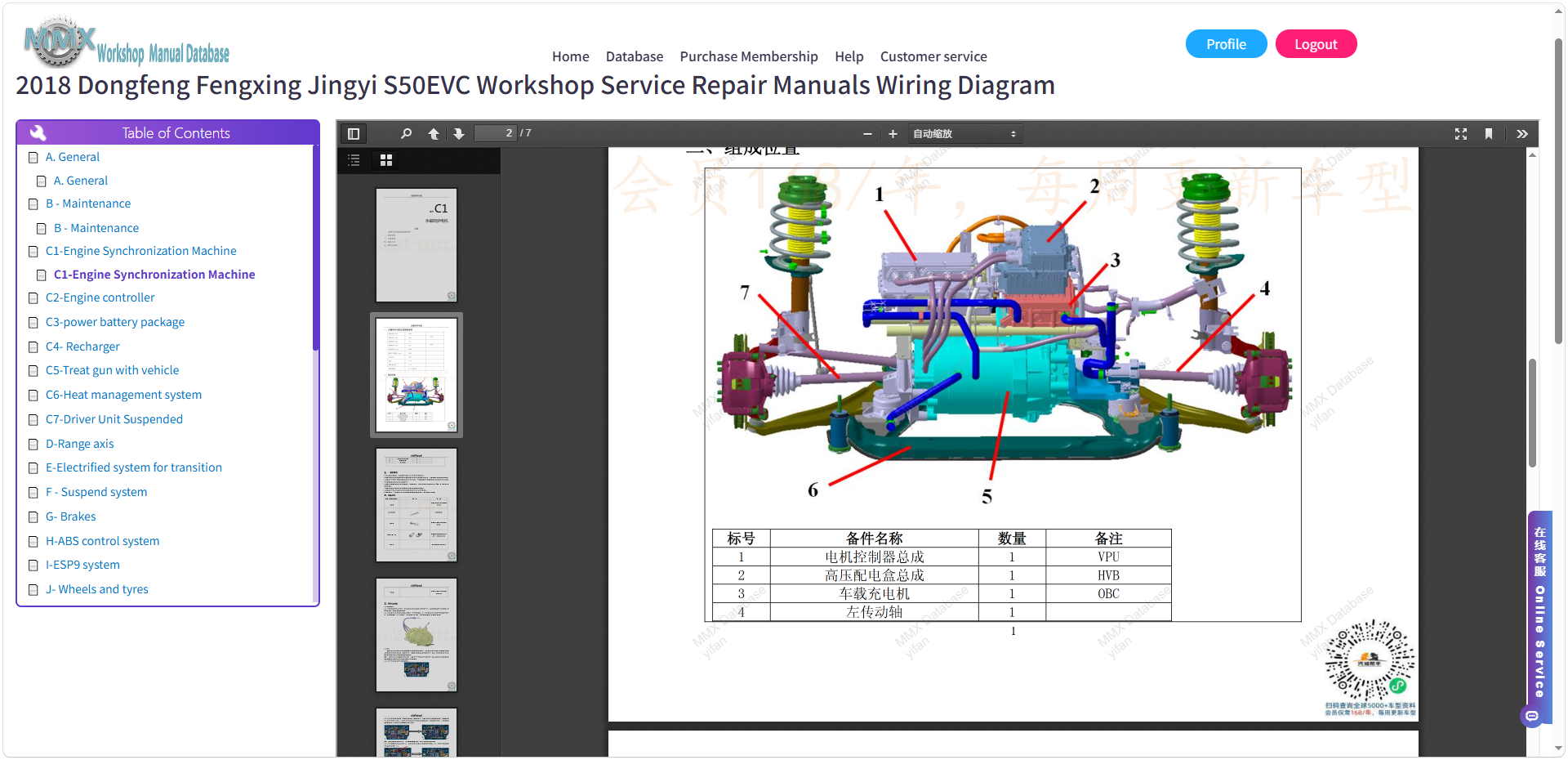Open the Database menu item
The height and width of the screenshot is (760, 1568).
tap(635, 56)
